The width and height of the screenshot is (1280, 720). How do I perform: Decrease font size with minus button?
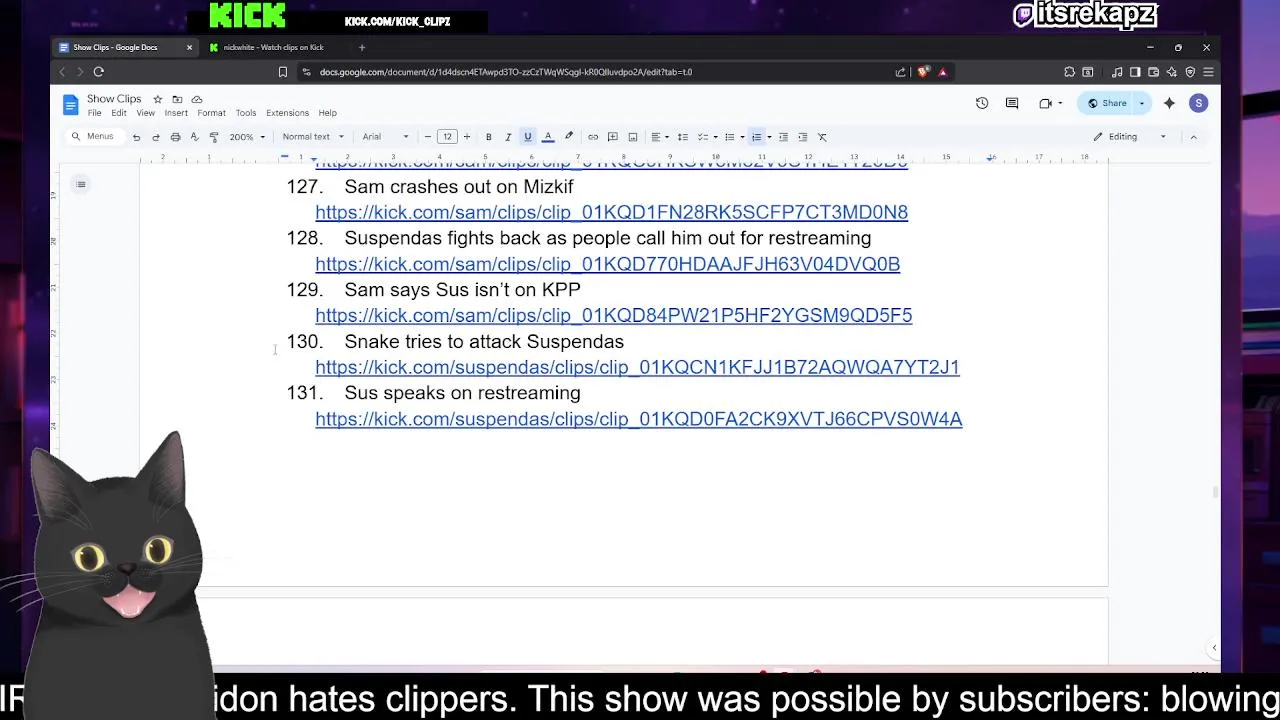[428, 137]
